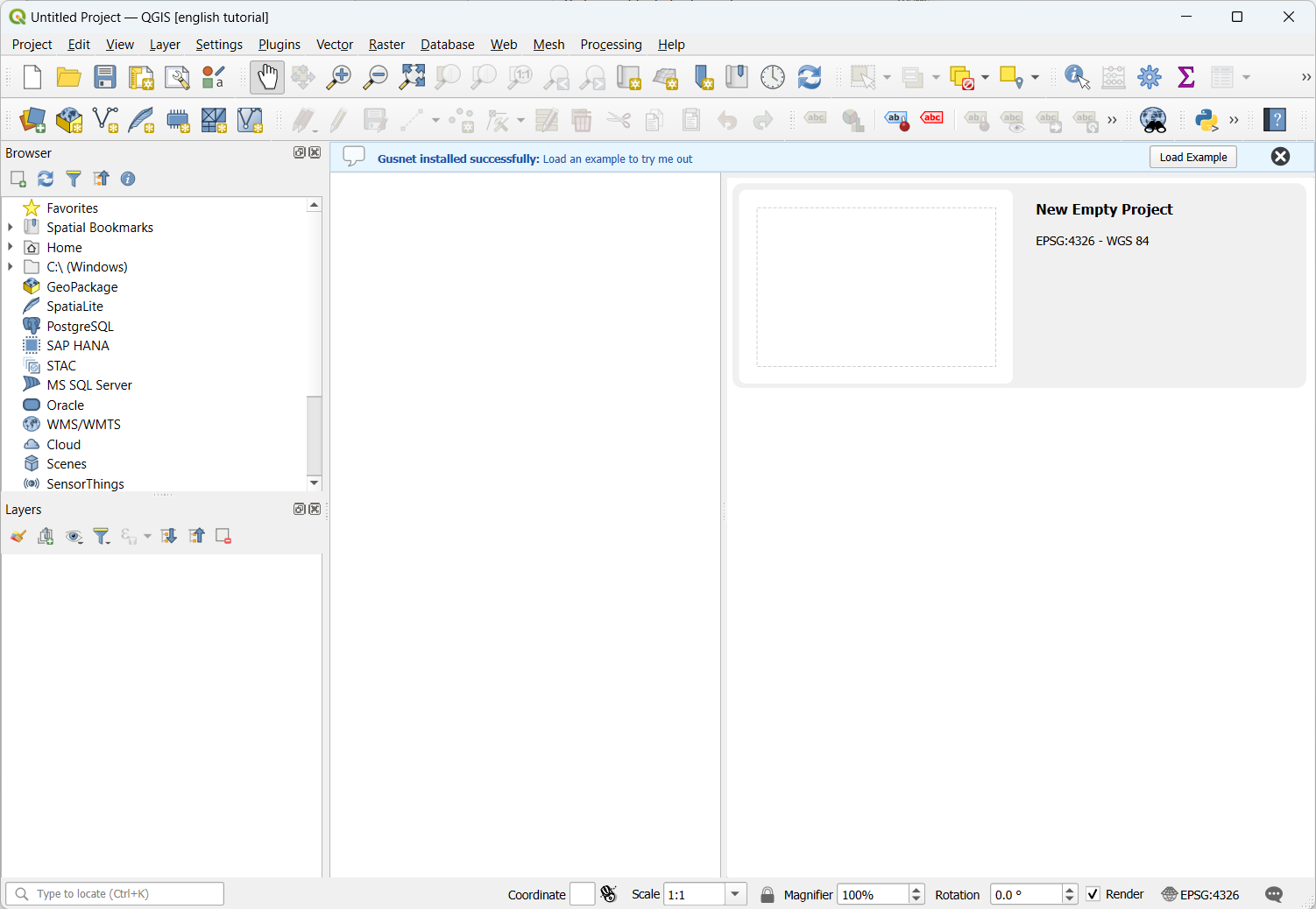Viewport: 1316px width, 909px height.
Task: Open the Processing menu
Action: pyautogui.click(x=611, y=45)
